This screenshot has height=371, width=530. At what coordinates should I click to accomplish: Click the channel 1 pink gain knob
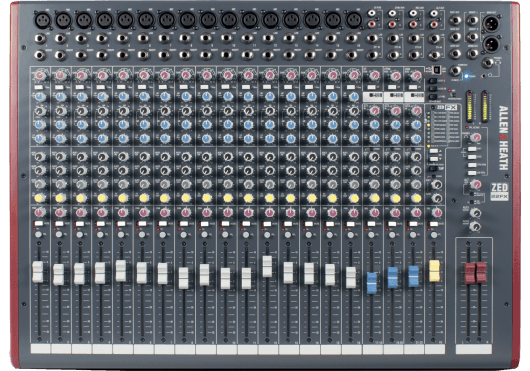(x=40, y=75)
